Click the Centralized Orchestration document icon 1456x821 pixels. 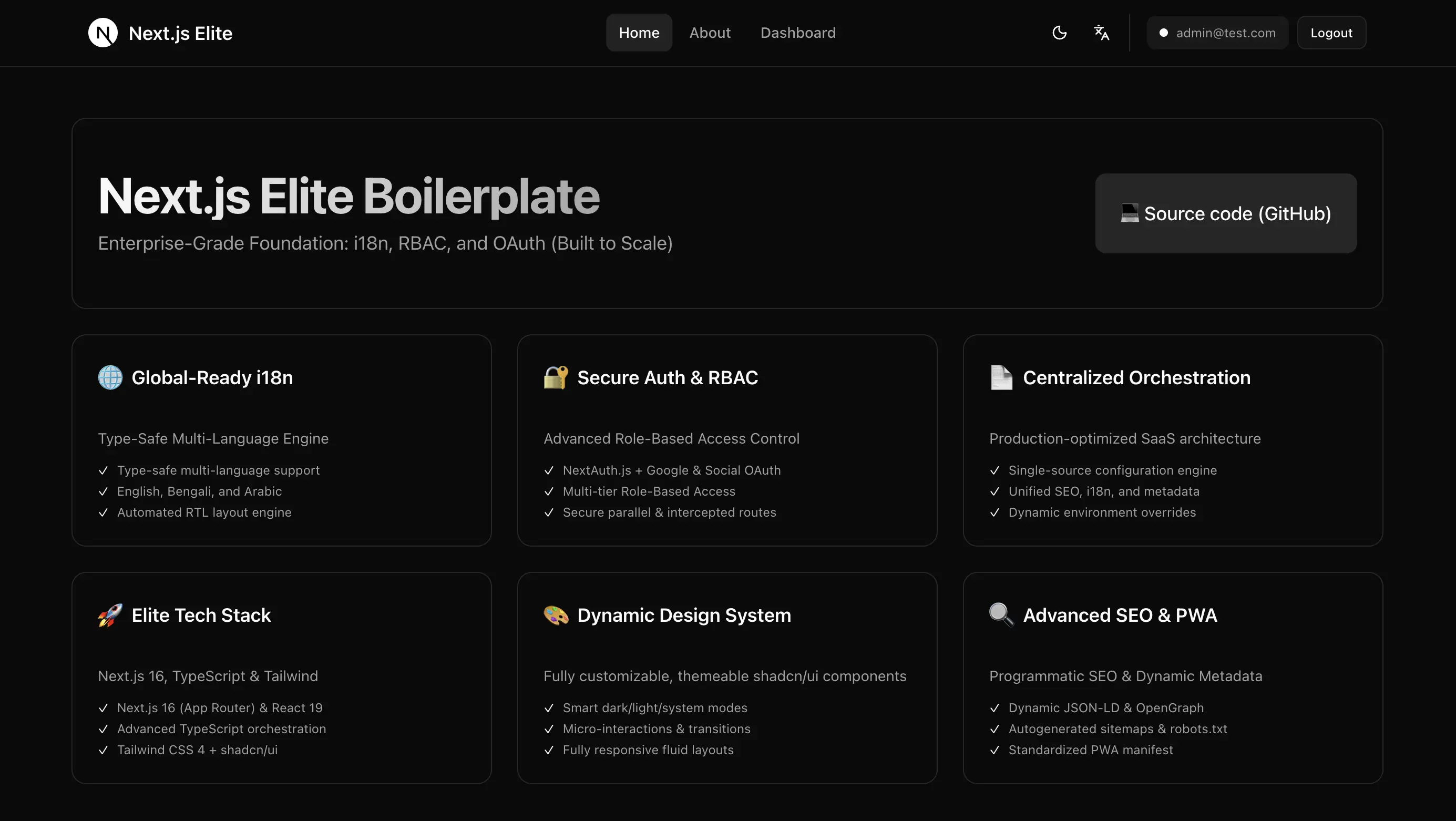tap(1001, 377)
